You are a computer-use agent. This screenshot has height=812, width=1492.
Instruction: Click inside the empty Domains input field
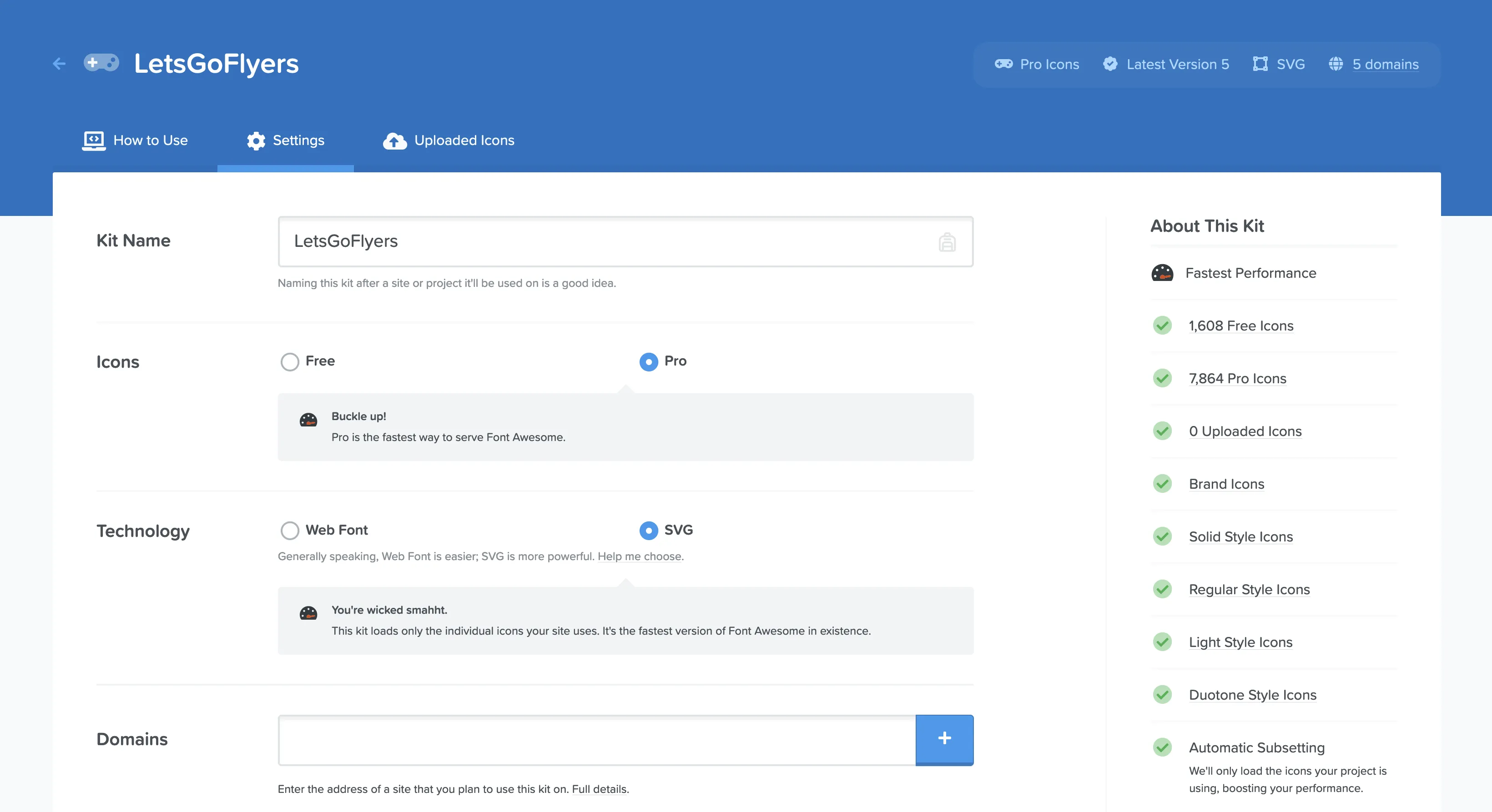579,740
